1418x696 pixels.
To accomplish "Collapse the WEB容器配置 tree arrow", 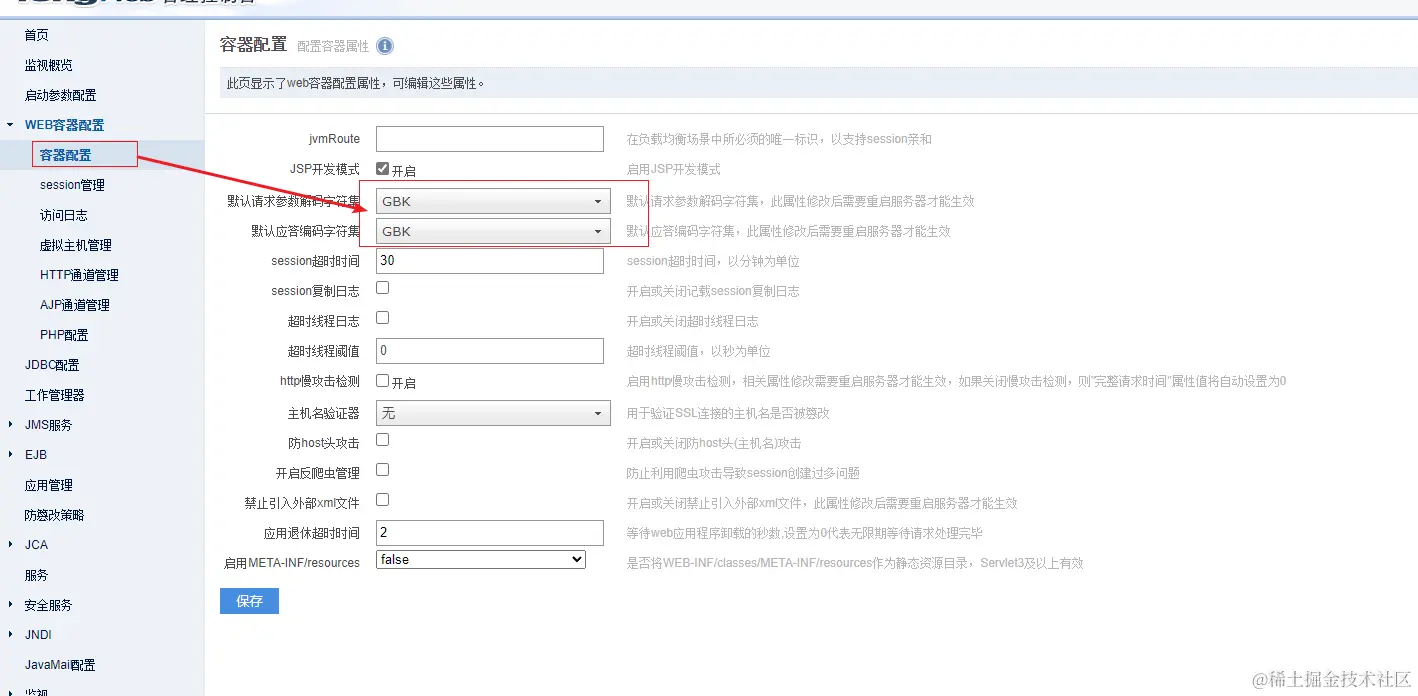I will coord(10,125).
